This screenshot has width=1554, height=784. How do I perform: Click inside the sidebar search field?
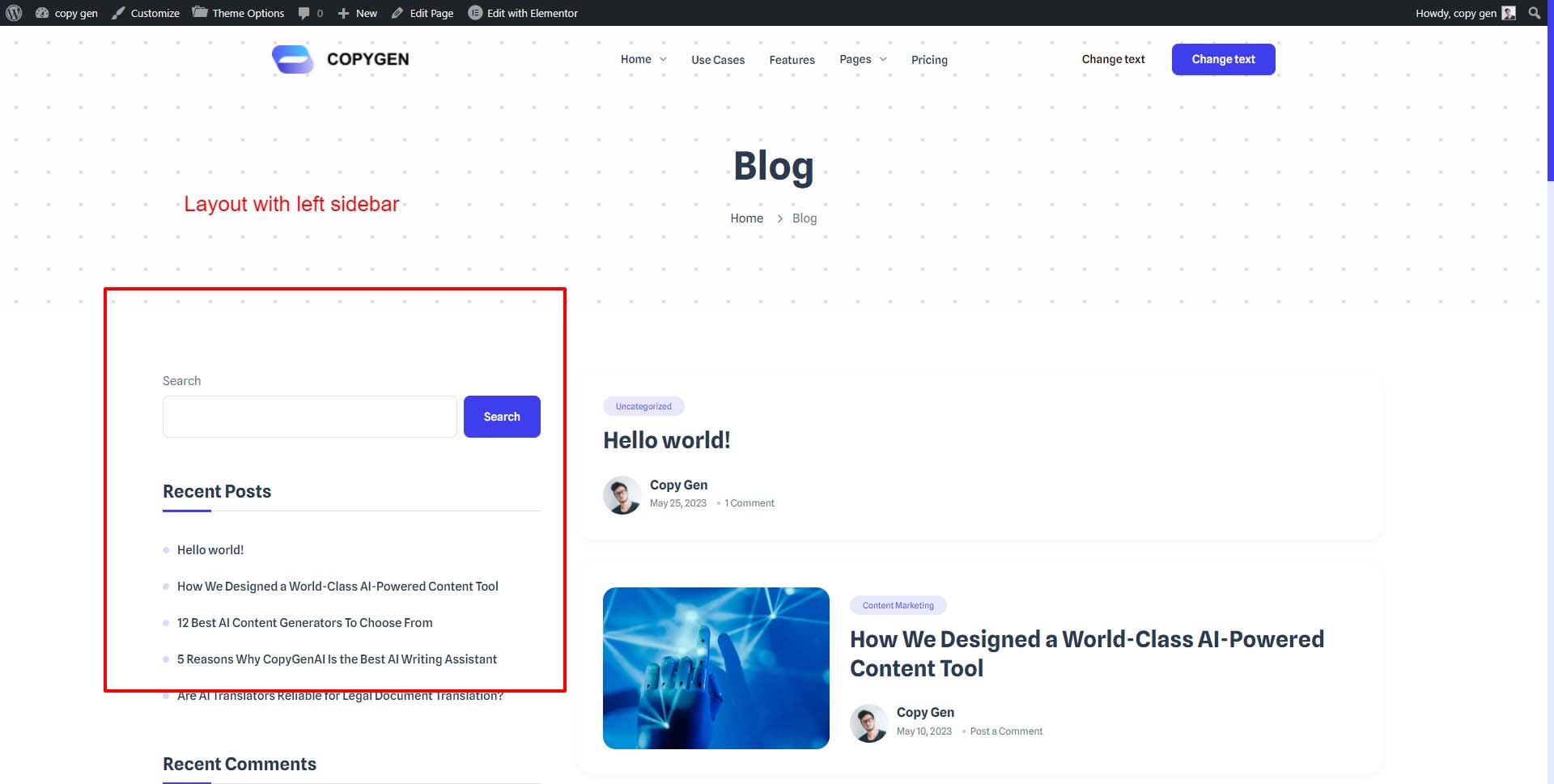[x=310, y=417]
